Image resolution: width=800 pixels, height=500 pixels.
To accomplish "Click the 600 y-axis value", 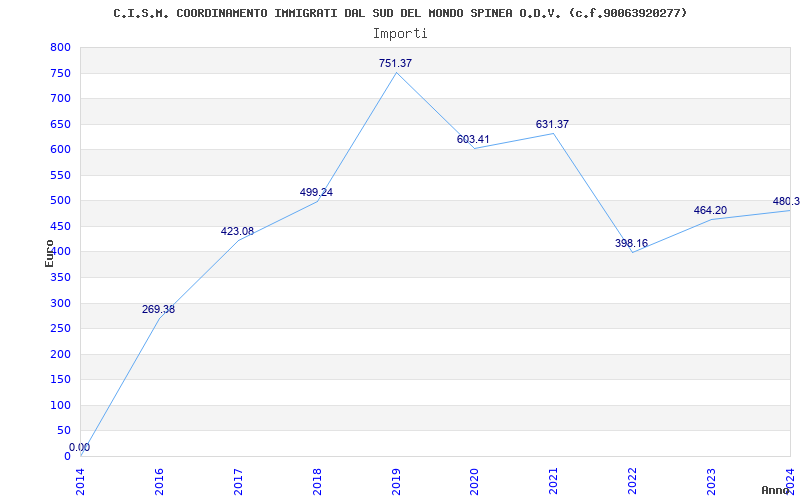I will [60, 149].
